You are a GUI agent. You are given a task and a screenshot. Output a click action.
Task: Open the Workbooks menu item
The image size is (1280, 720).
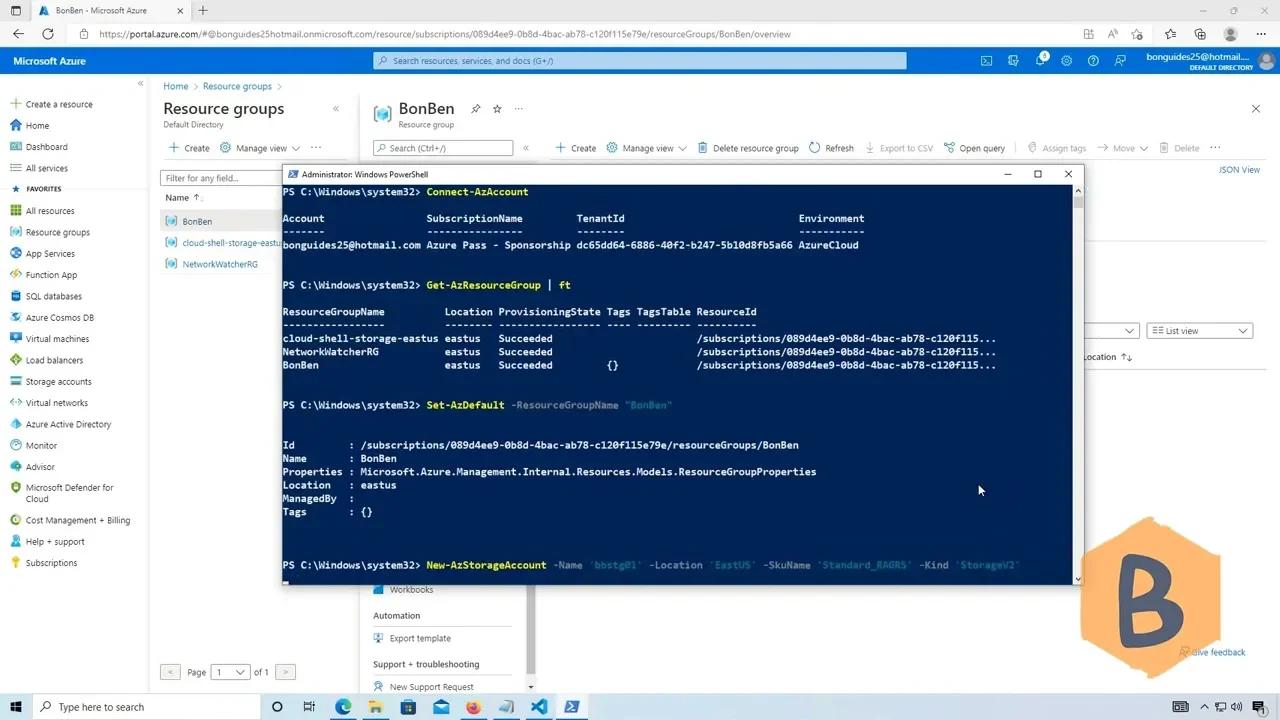coord(411,590)
